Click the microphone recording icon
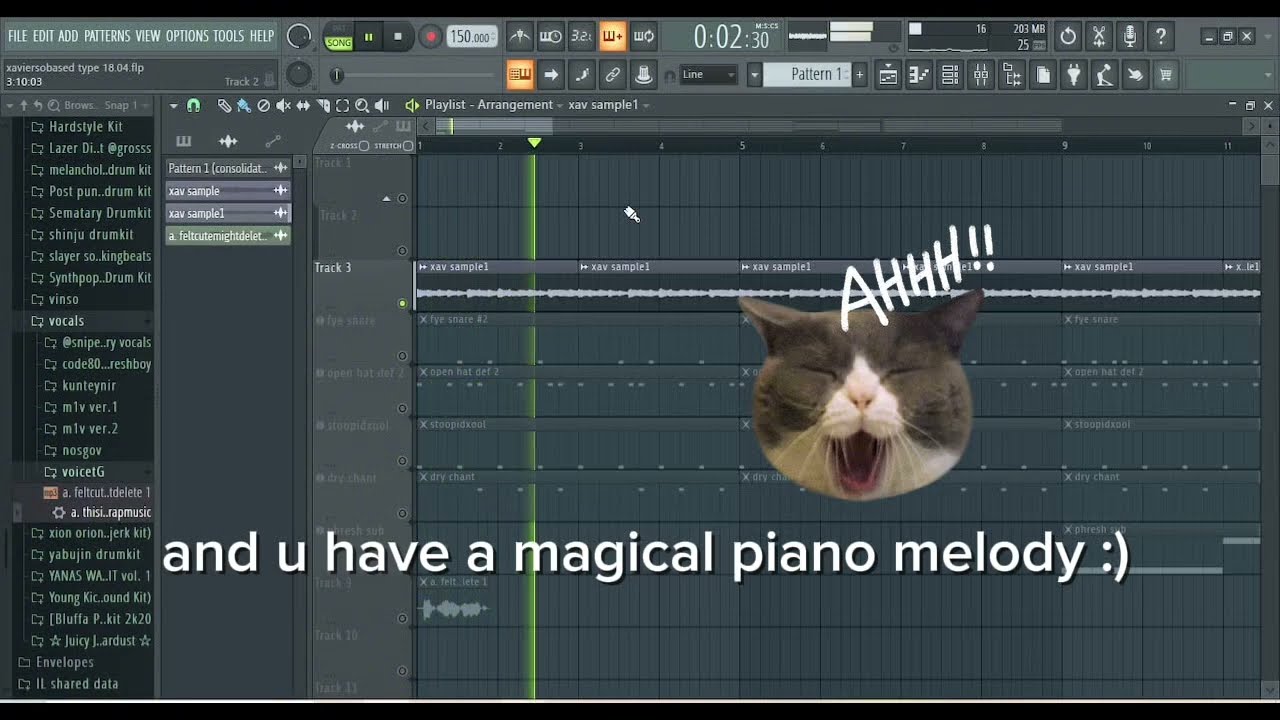Image resolution: width=1280 pixels, height=720 pixels. (1130, 37)
